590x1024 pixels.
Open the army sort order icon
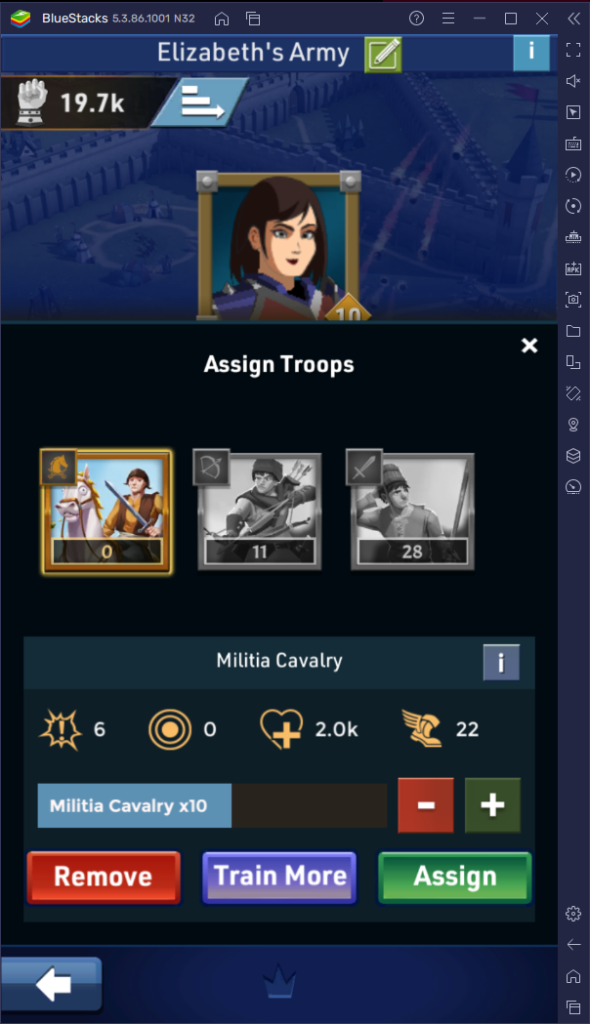(201, 103)
